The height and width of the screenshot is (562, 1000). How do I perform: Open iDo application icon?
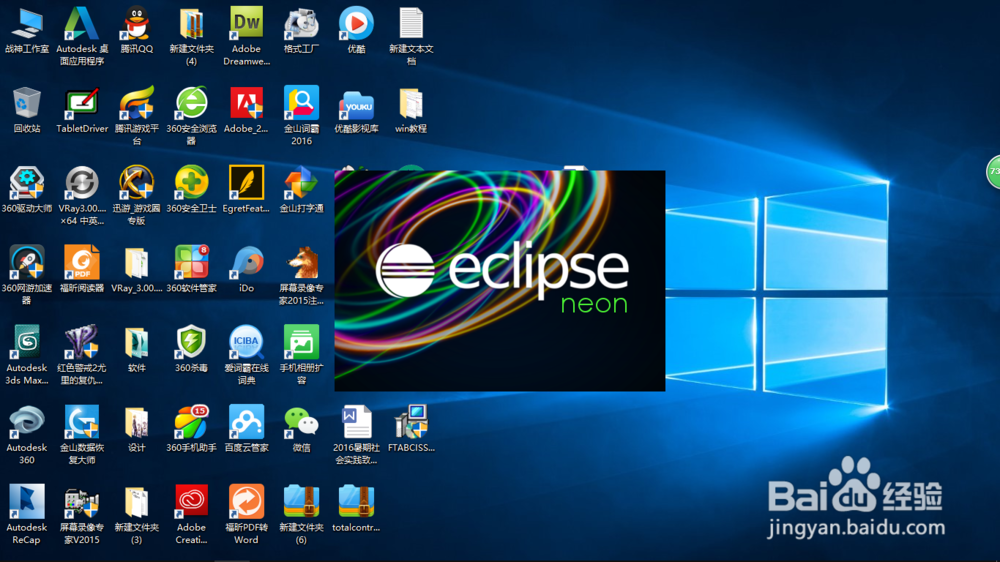pyautogui.click(x=246, y=263)
